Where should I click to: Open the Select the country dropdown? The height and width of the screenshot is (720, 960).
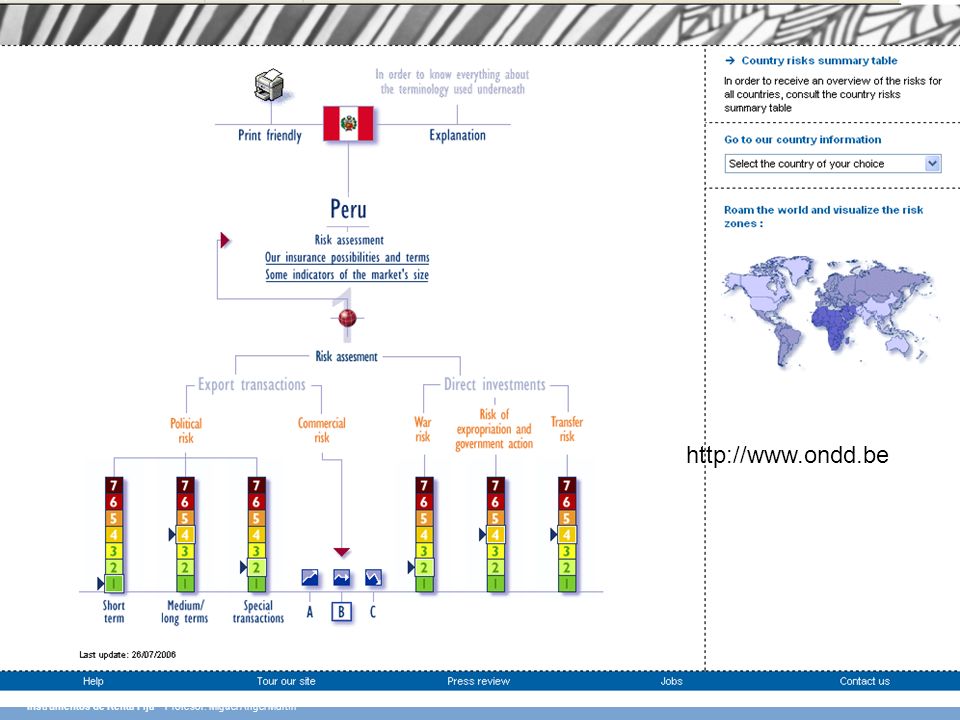(833, 163)
